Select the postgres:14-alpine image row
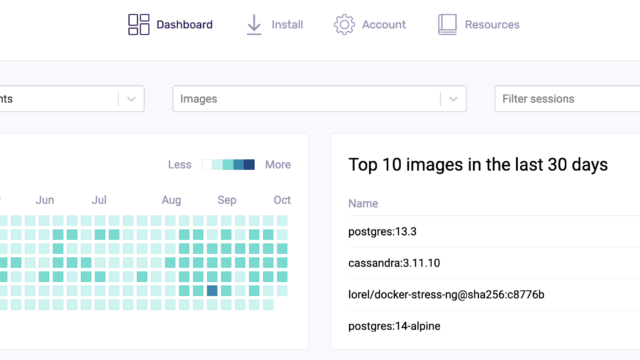The width and height of the screenshot is (640, 360). point(494,326)
